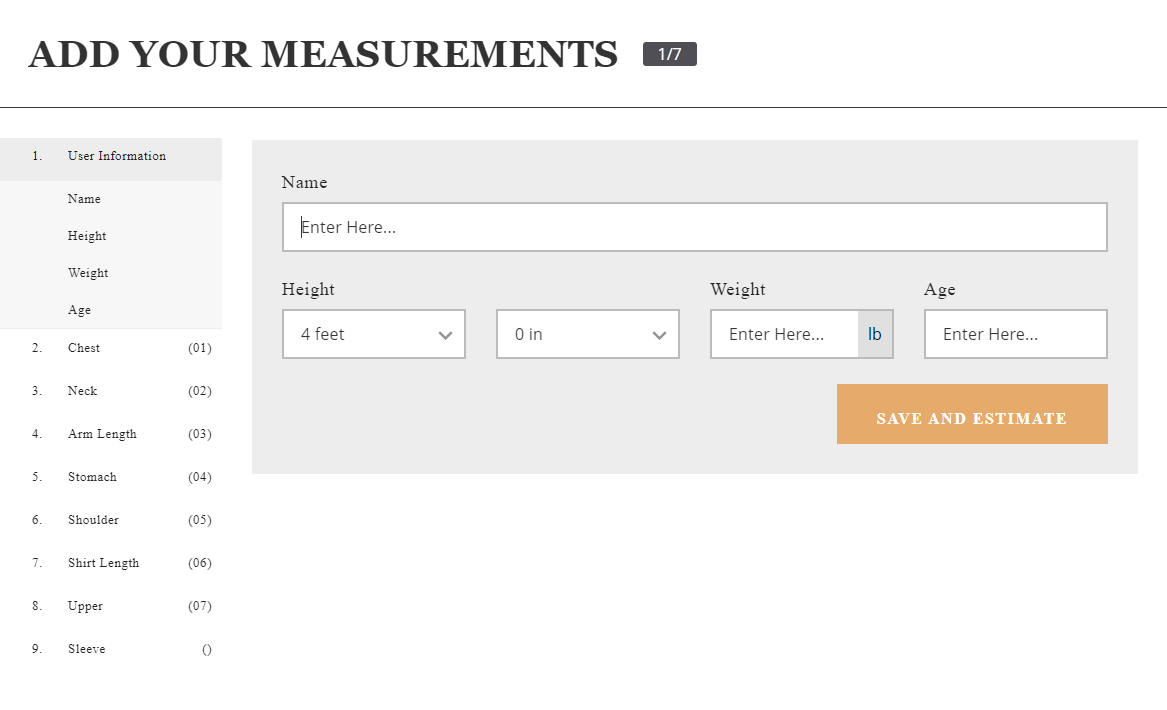Open Arm Length measurement step

coord(102,434)
